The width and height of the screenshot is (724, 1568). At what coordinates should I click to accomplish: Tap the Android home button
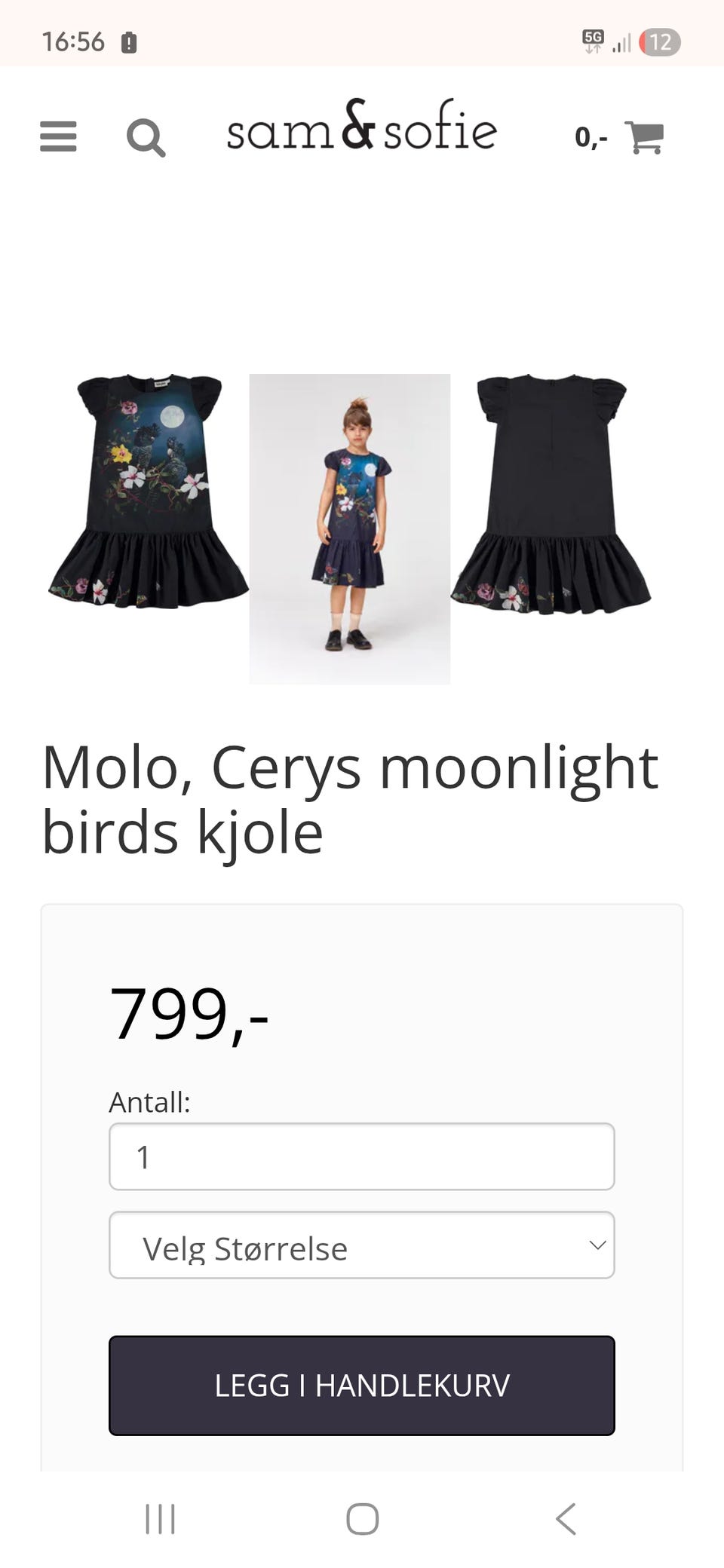point(362,1519)
